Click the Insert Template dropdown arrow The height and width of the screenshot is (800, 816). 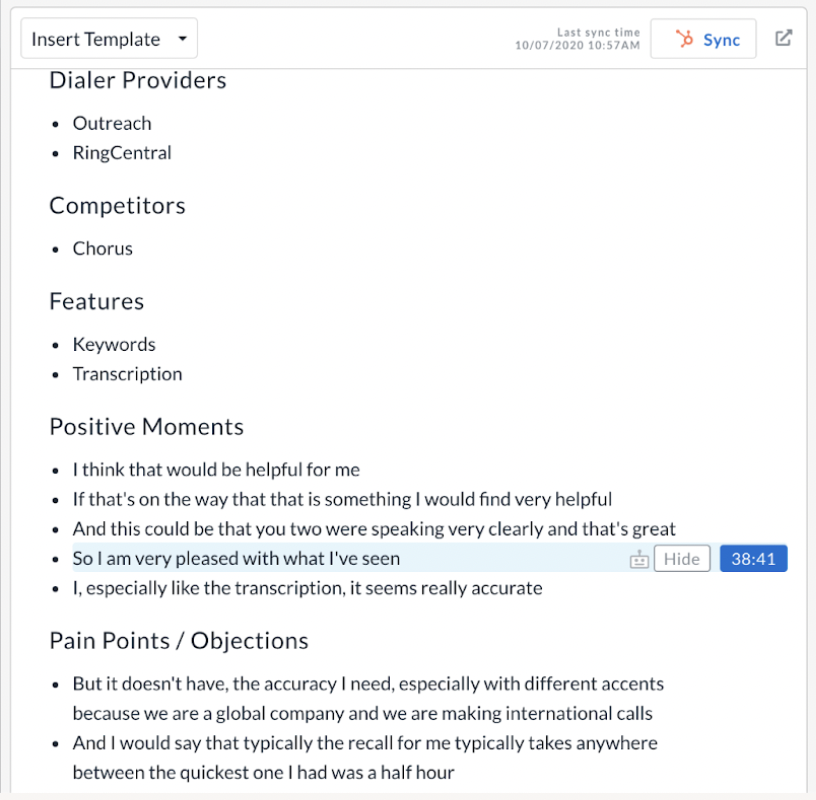coord(182,39)
